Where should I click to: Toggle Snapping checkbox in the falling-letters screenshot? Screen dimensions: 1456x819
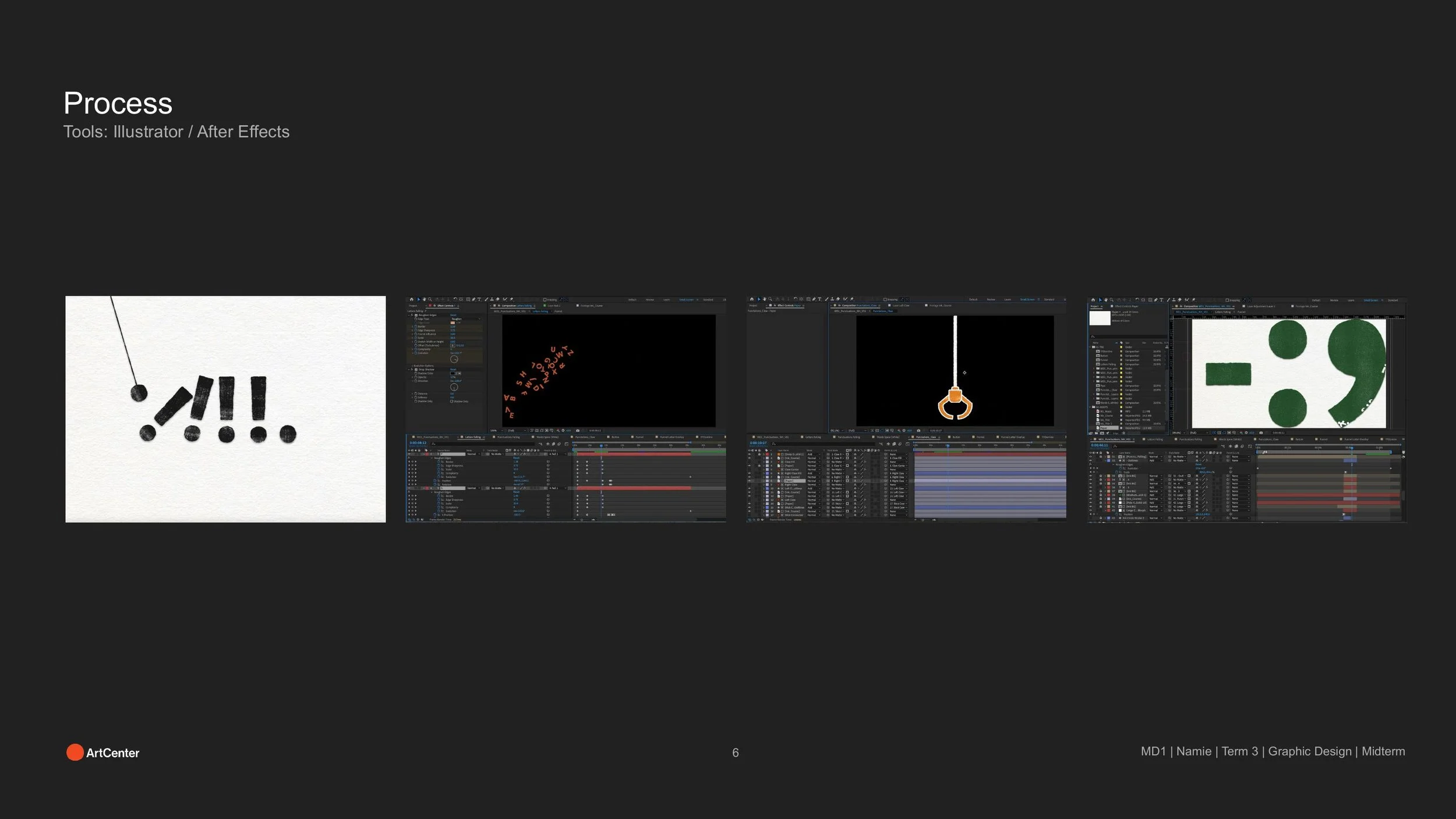pos(545,300)
